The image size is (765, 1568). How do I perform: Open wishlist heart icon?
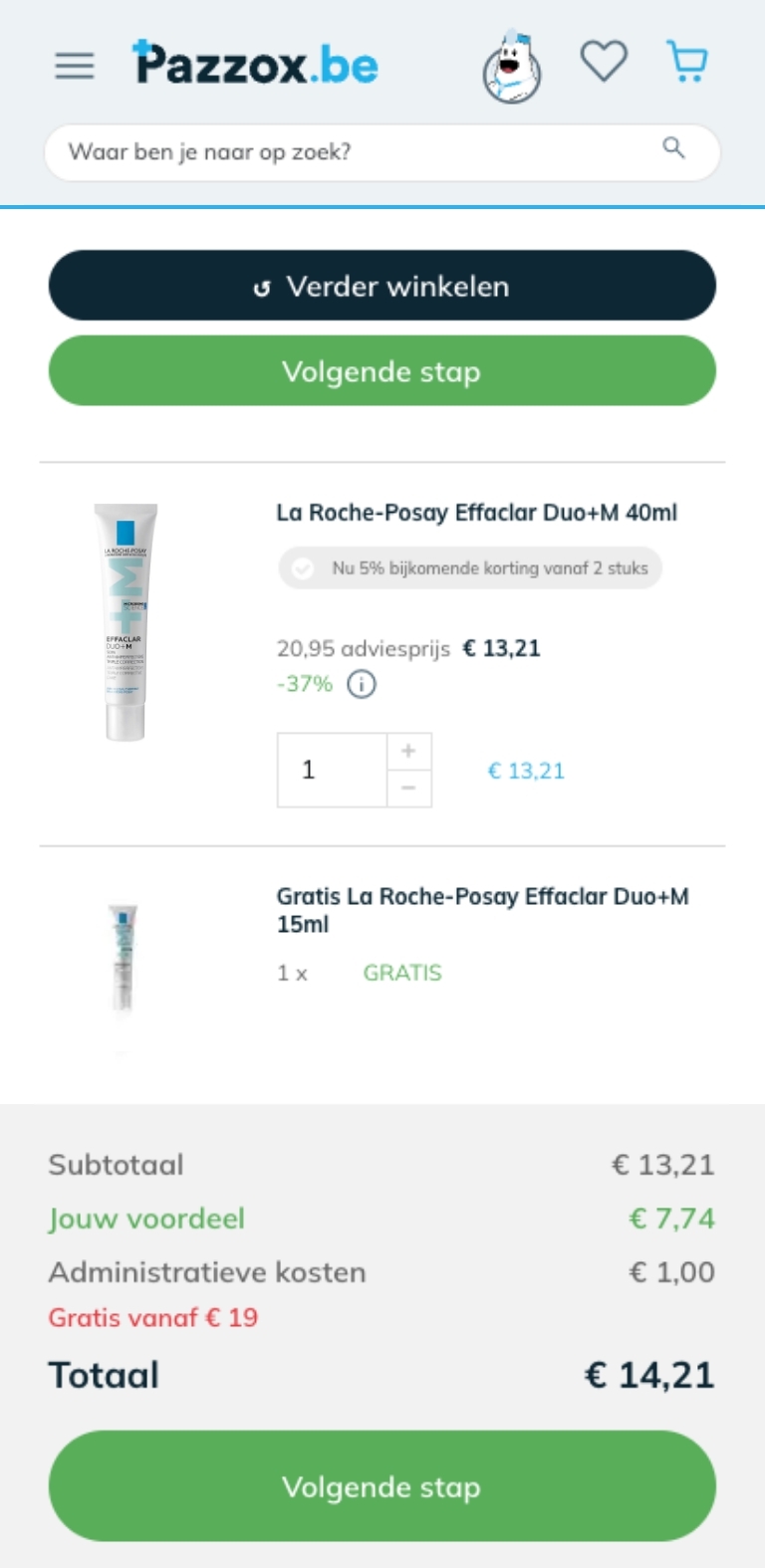pos(605,62)
